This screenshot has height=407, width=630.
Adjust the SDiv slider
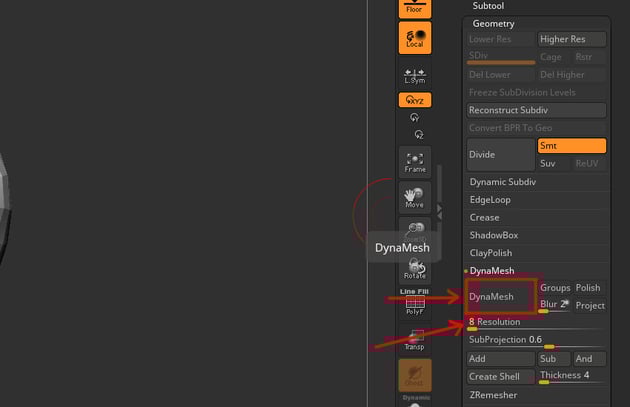(x=501, y=57)
